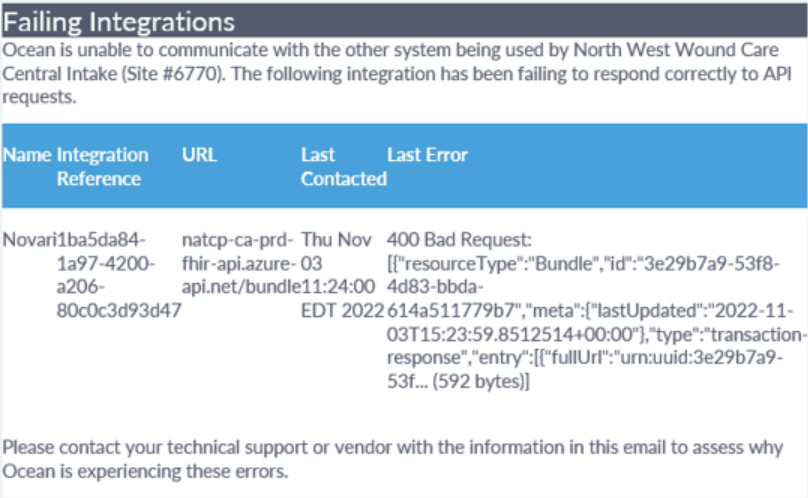808x498 pixels.
Task: Click the 80c0c3d93d47 reference segment
Action: tap(119, 311)
